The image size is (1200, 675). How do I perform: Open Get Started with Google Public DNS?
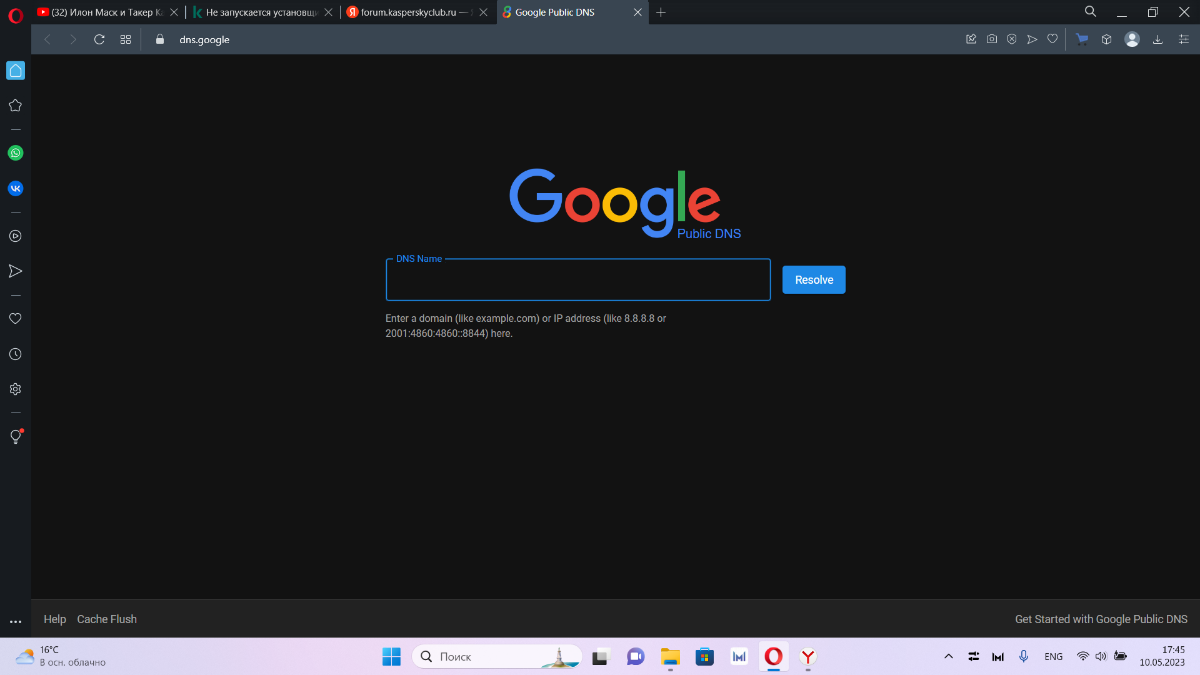click(1101, 619)
